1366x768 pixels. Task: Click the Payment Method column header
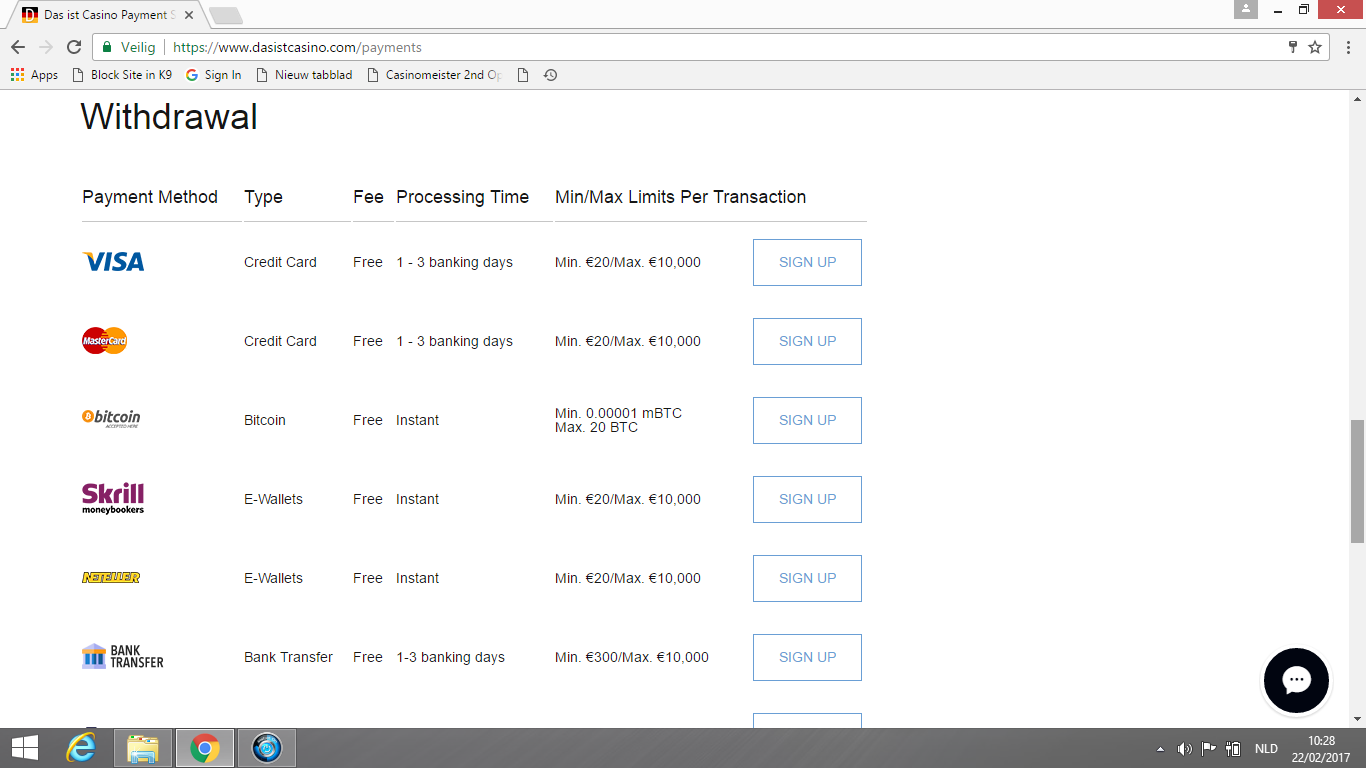pyautogui.click(x=150, y=197)
